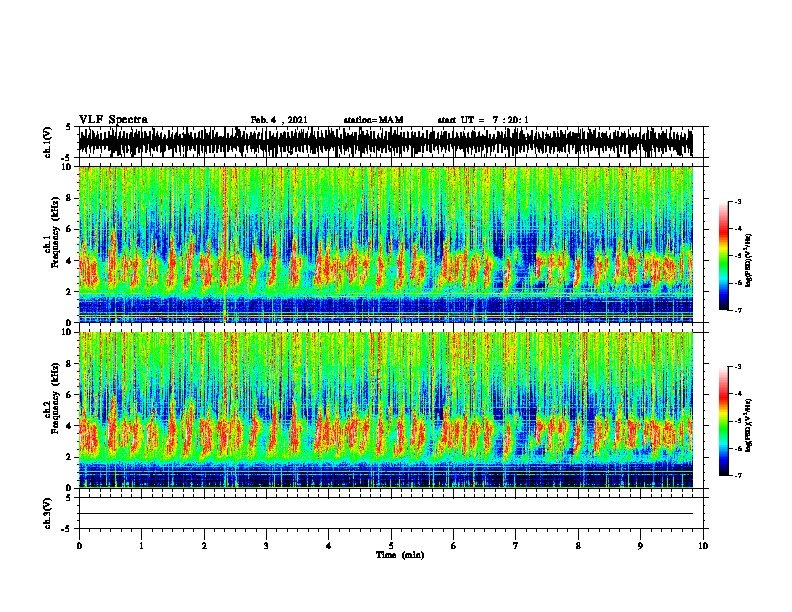Click time axis tick label "3"
Screen dimensions: 792x612
click(x=266, y=546)
